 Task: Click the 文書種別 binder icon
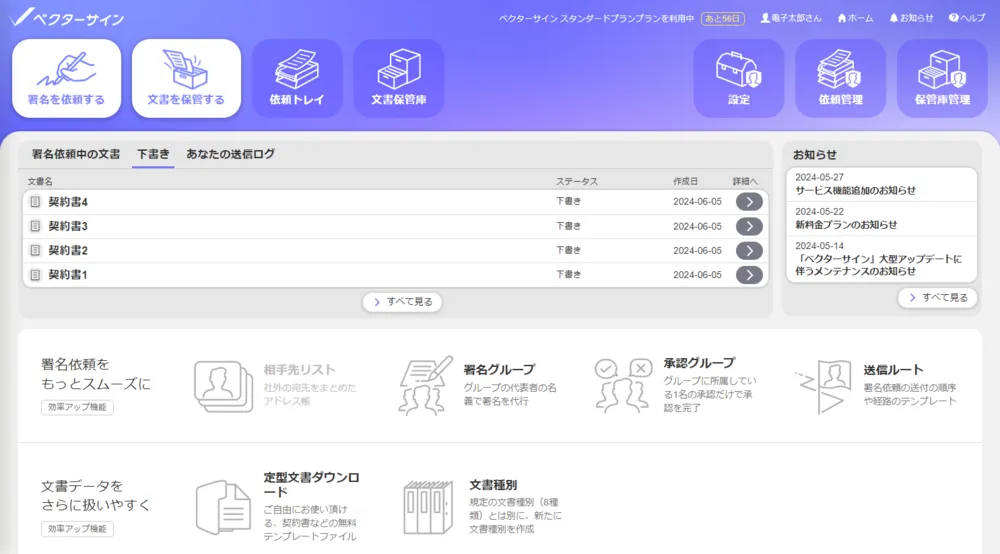[x=428, y=507]
